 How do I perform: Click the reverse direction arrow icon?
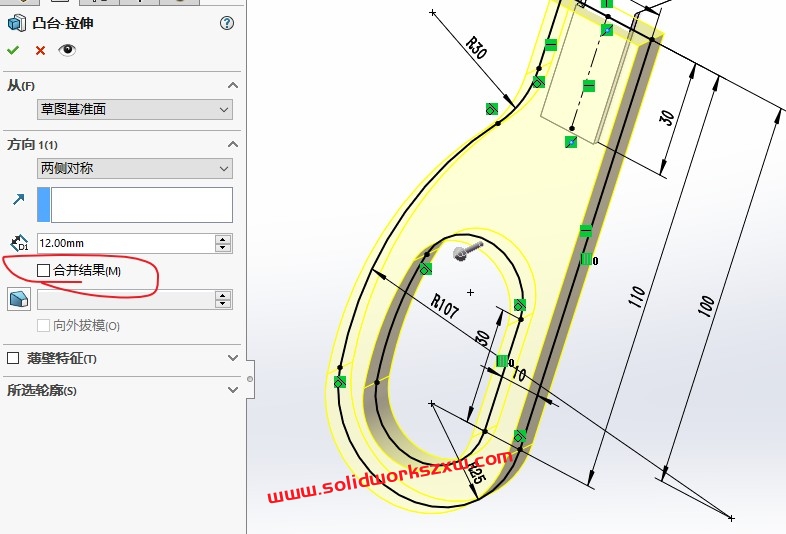click(18, 201)
